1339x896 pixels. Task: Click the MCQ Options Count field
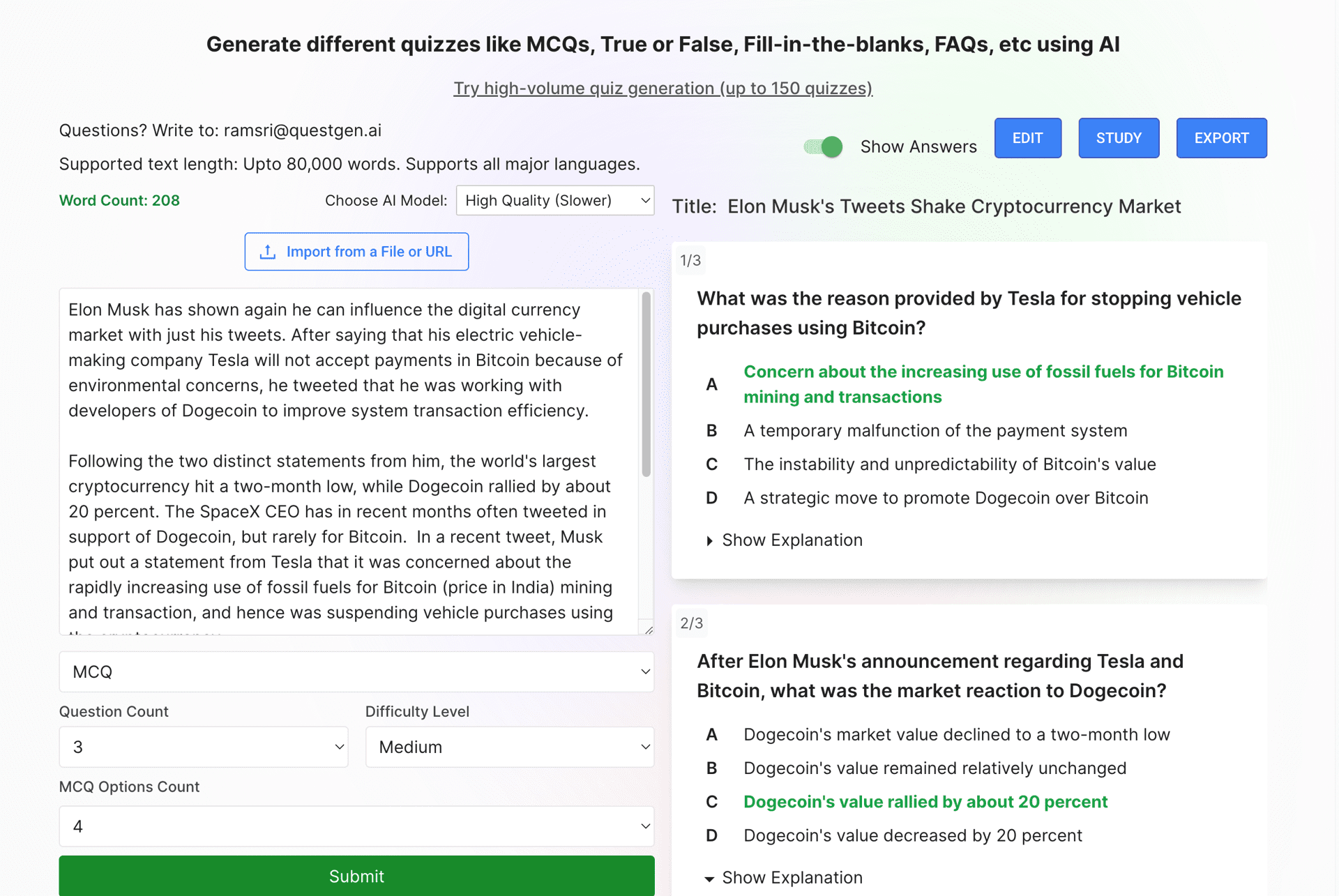pos(356,825)
